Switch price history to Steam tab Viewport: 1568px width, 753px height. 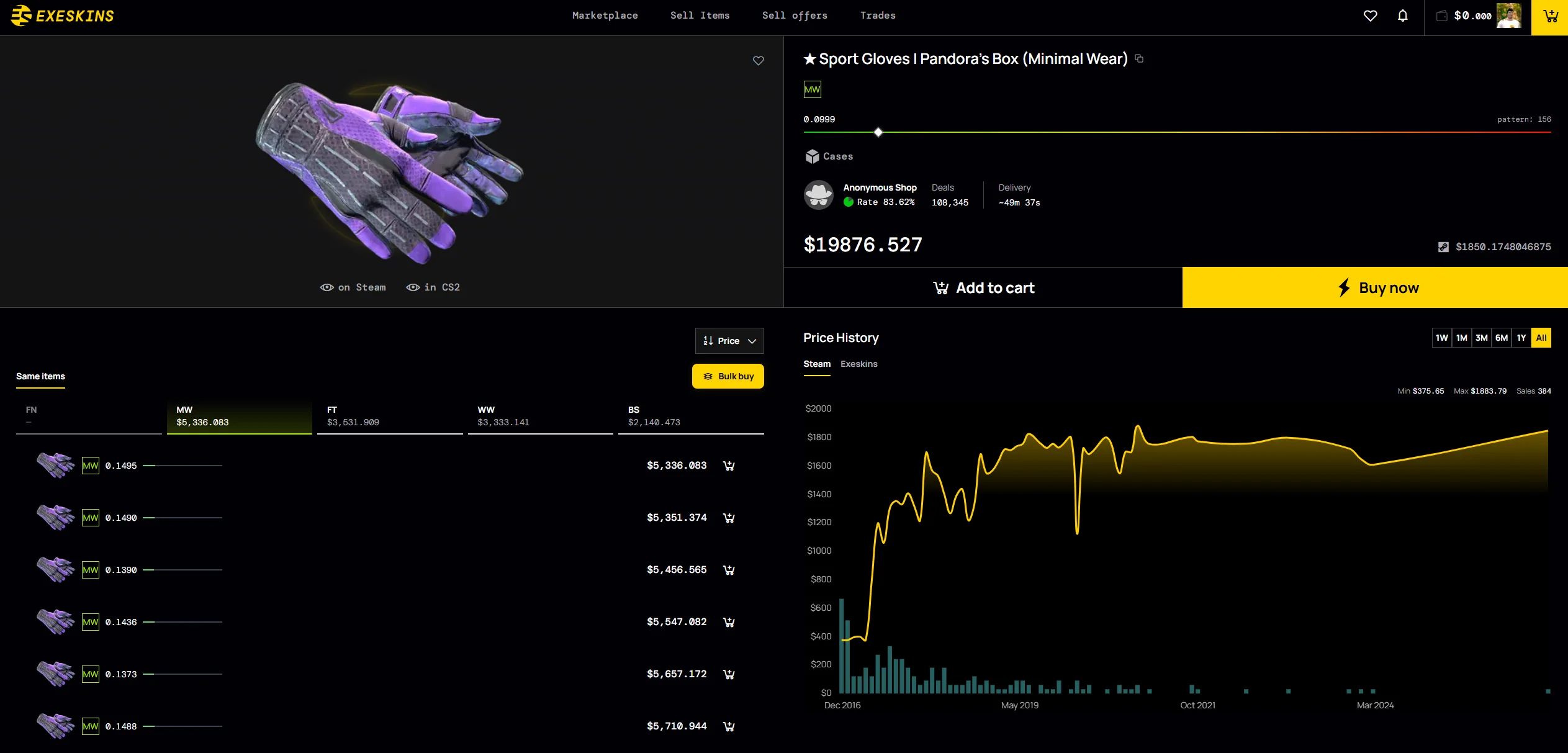(x=817, y=364)
